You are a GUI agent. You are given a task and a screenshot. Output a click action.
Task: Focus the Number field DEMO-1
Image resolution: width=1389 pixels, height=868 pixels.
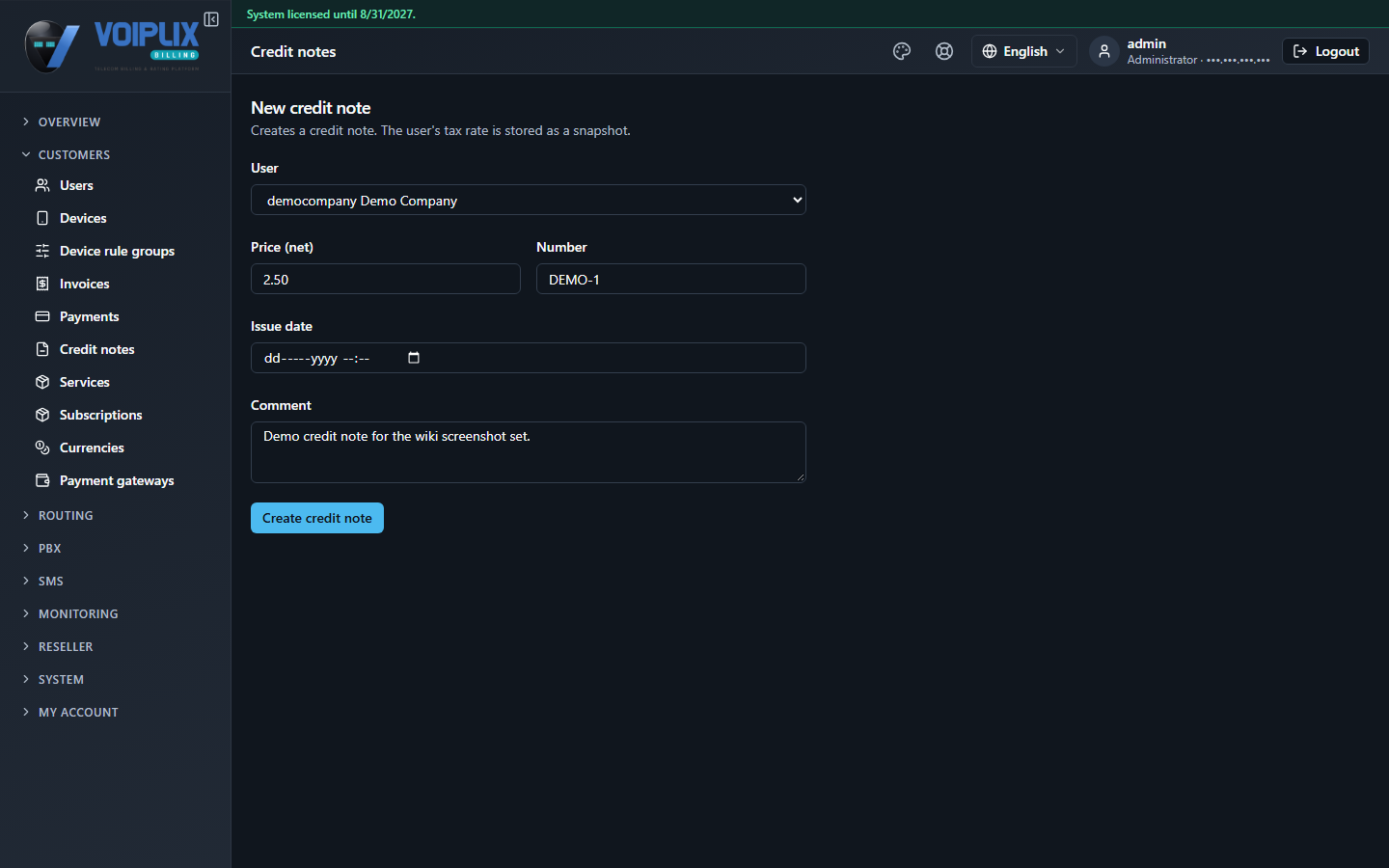671,279
